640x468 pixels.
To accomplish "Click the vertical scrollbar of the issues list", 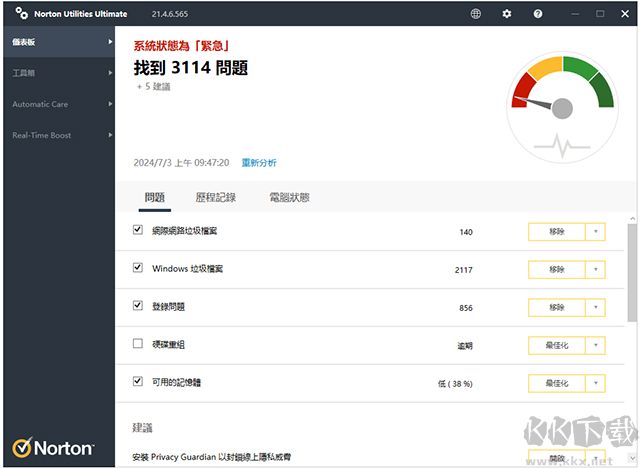I will [632, 270].
